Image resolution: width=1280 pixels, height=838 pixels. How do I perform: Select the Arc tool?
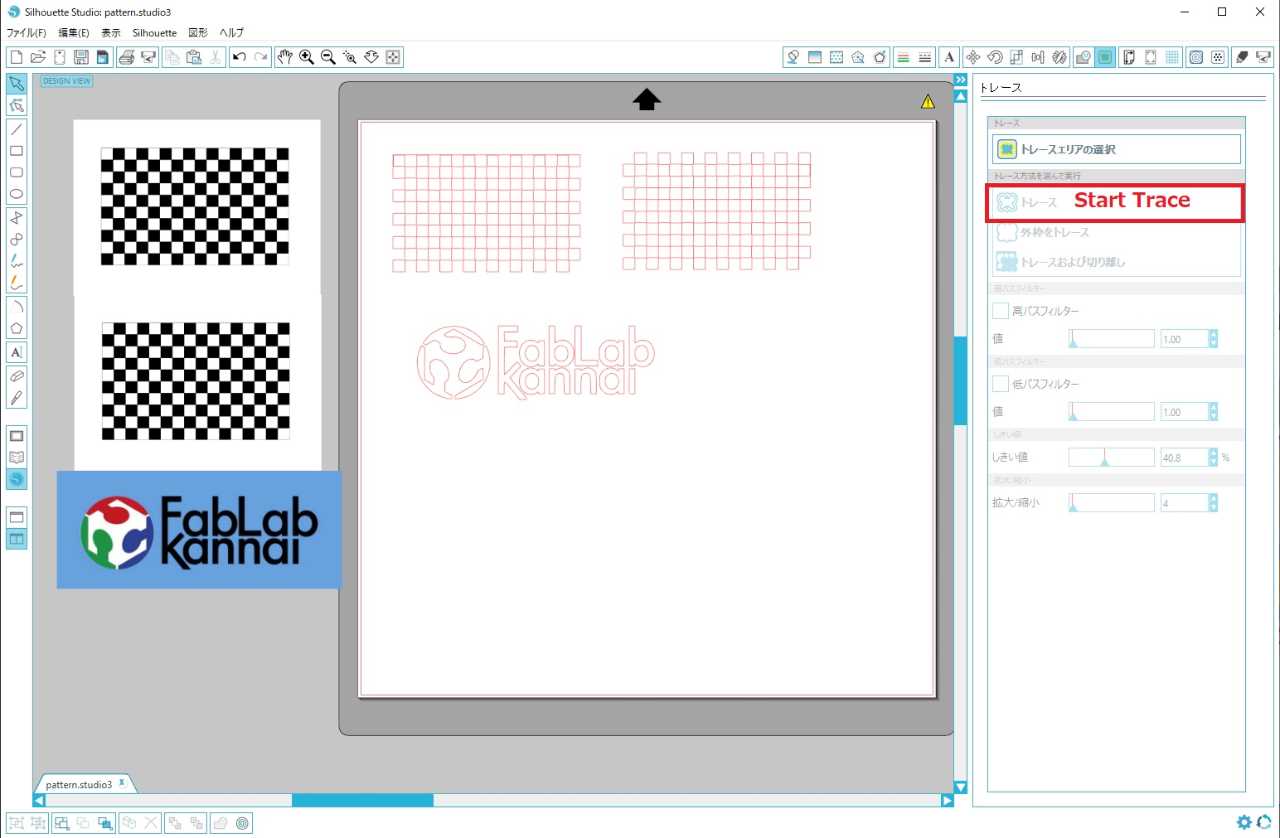(16, 306)
